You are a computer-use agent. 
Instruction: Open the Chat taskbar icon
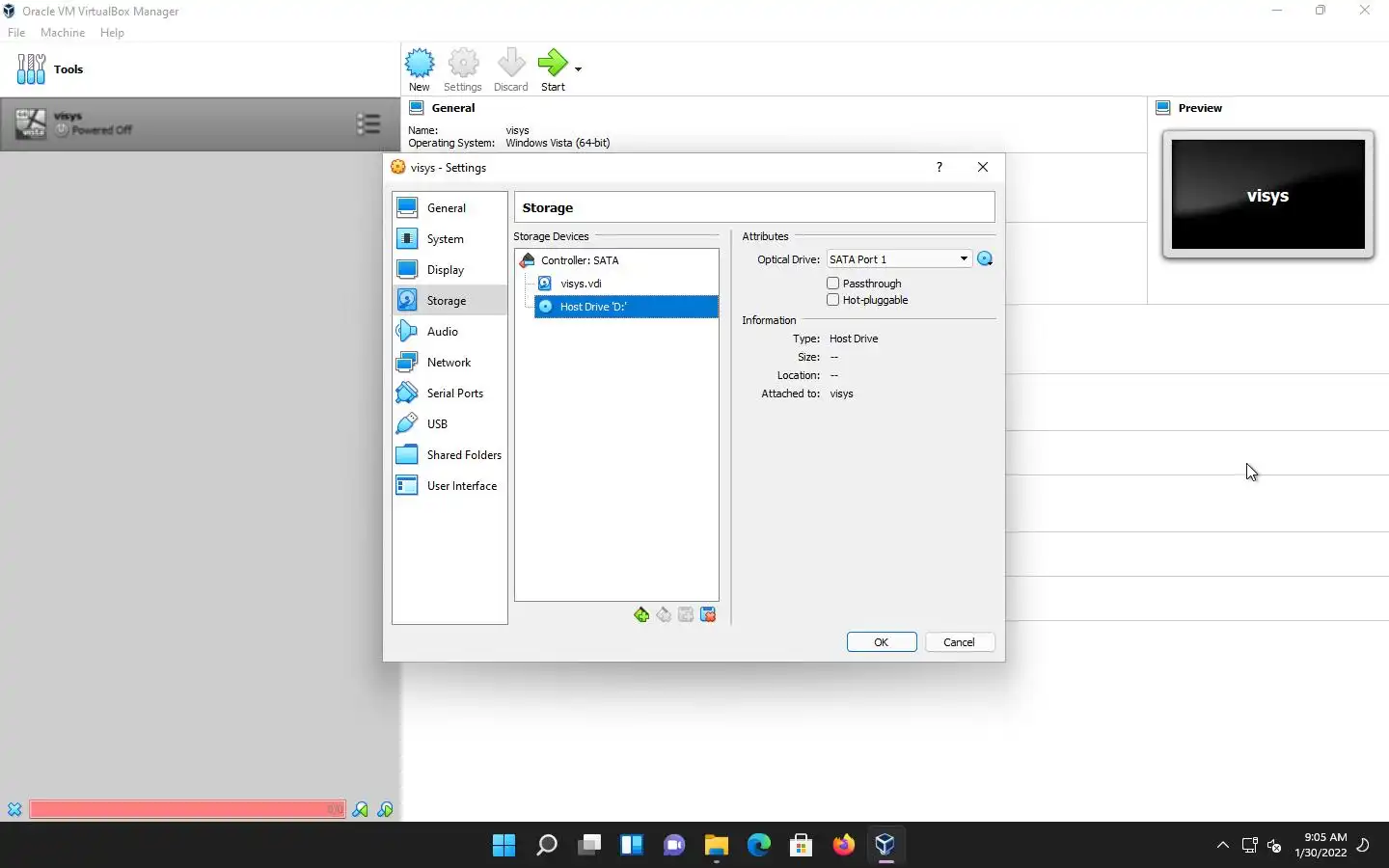673,845
